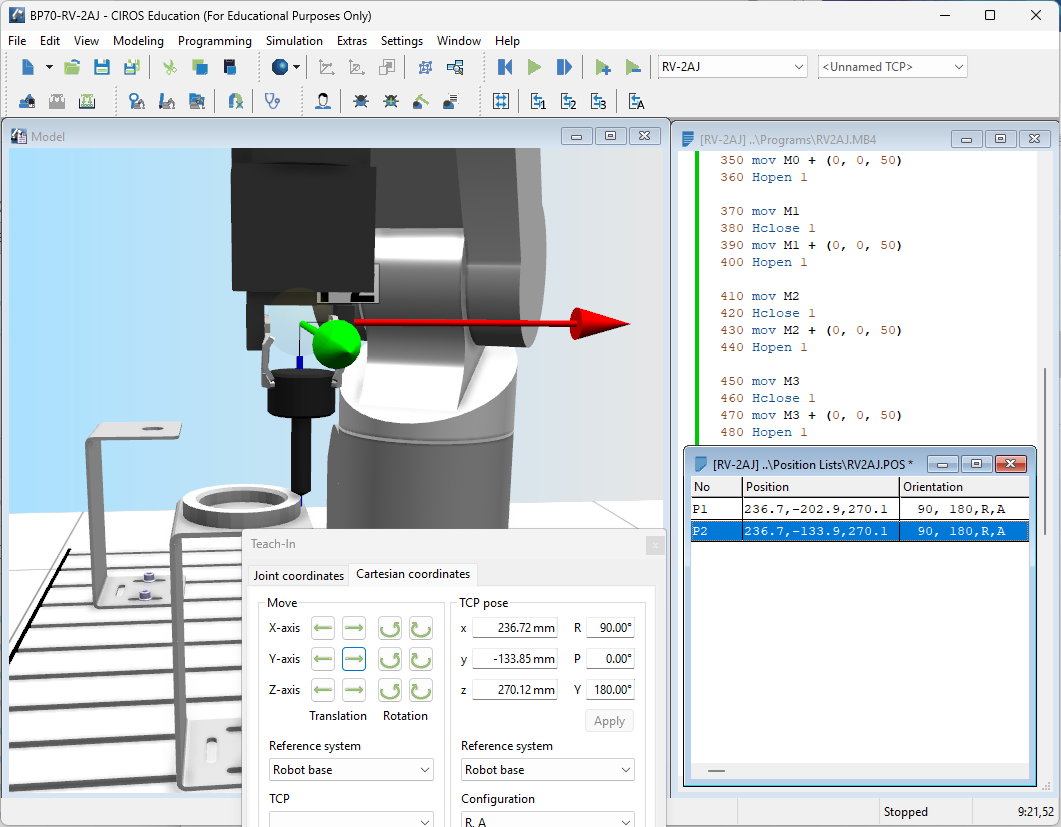
Task: Click the blue bug debug icon
Action: [361, 102]
